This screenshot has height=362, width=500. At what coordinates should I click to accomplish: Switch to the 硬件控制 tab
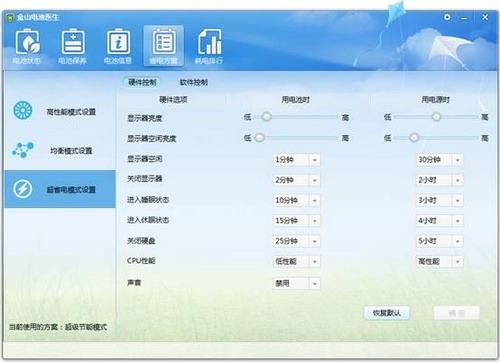click(x=142, y=82)
